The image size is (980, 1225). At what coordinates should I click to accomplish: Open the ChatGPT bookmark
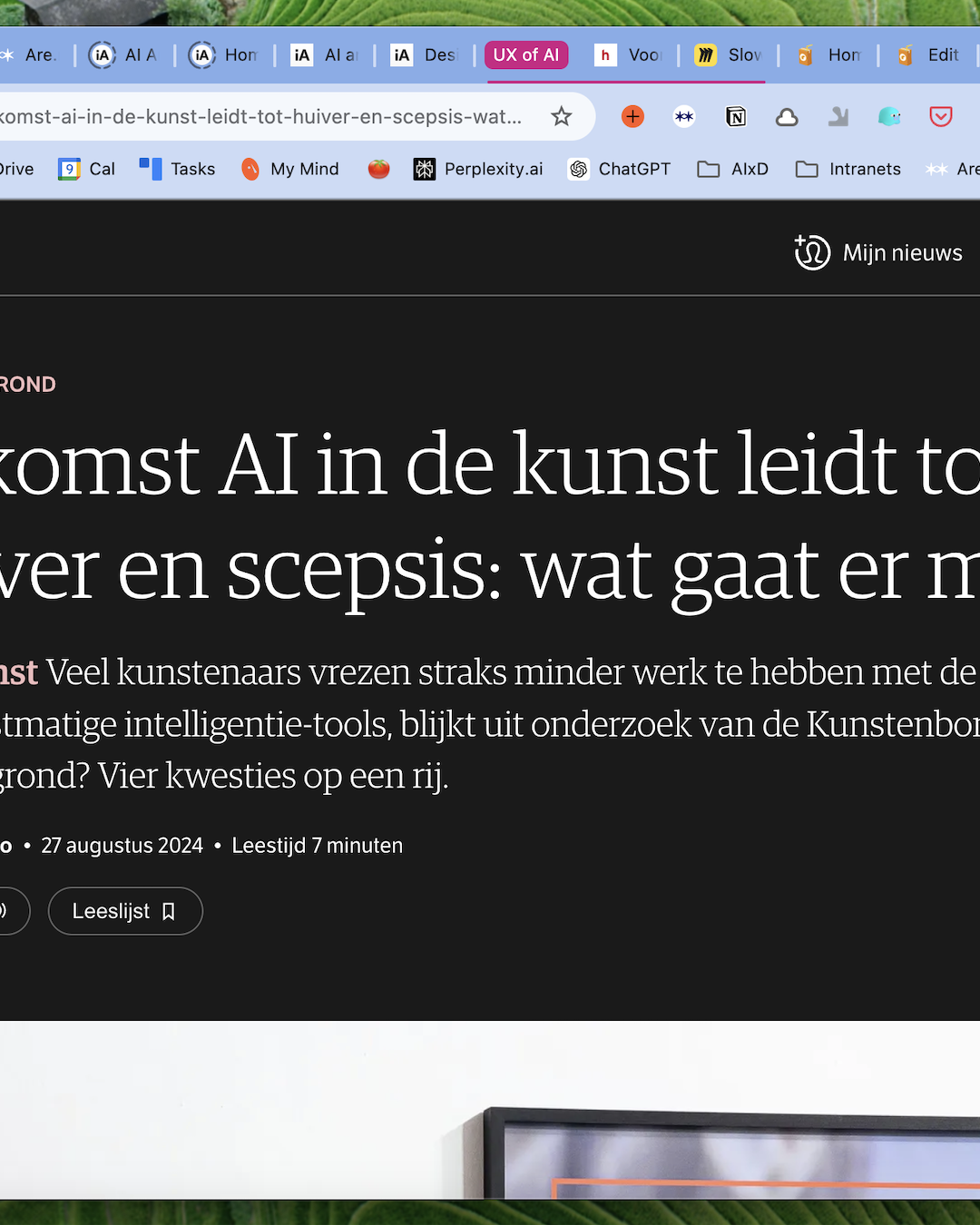click(x=619, y=169)
